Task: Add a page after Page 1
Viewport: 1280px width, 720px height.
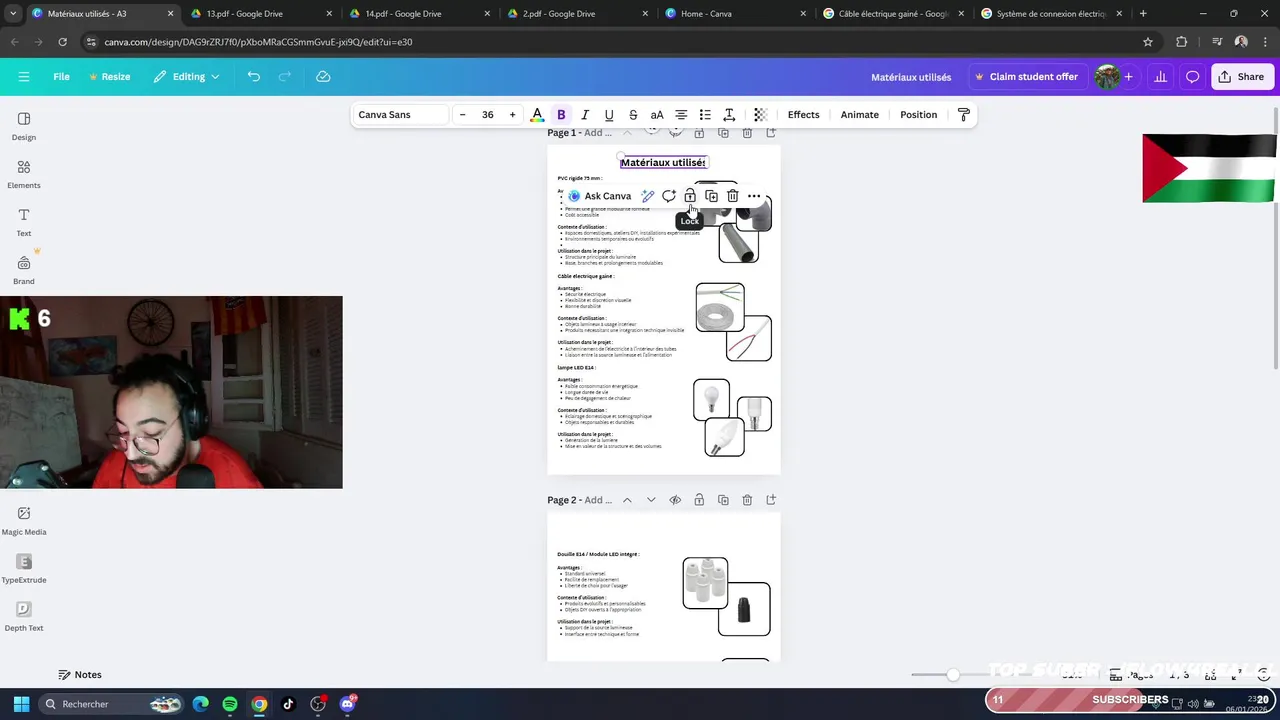Action: 771,133
